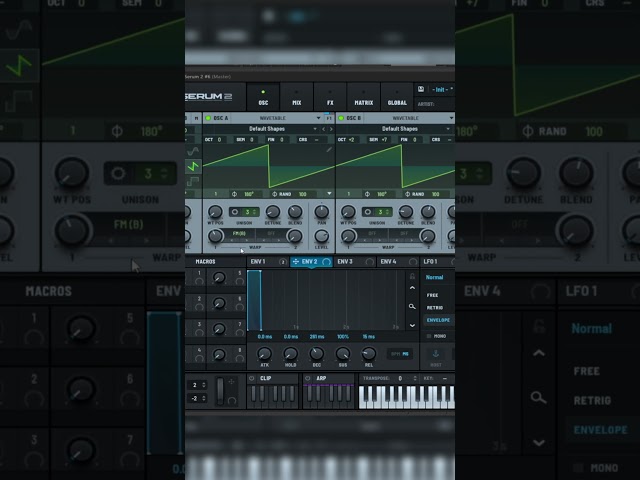Toggle BPM/MS time mode switch
The image size is (640, 480).
coord(400,354)
